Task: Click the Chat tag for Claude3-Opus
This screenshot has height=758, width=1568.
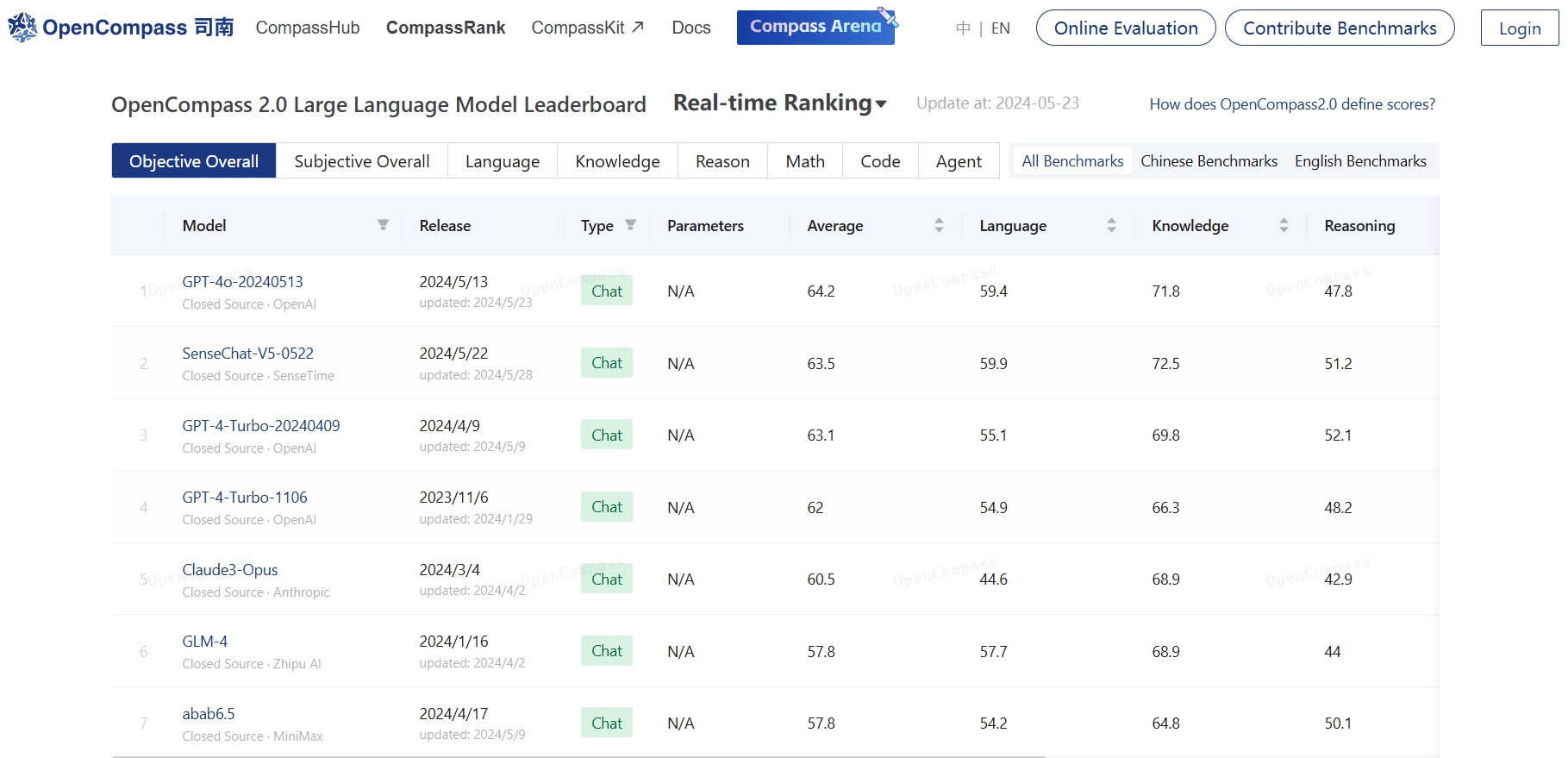Action: pos(607,579)
